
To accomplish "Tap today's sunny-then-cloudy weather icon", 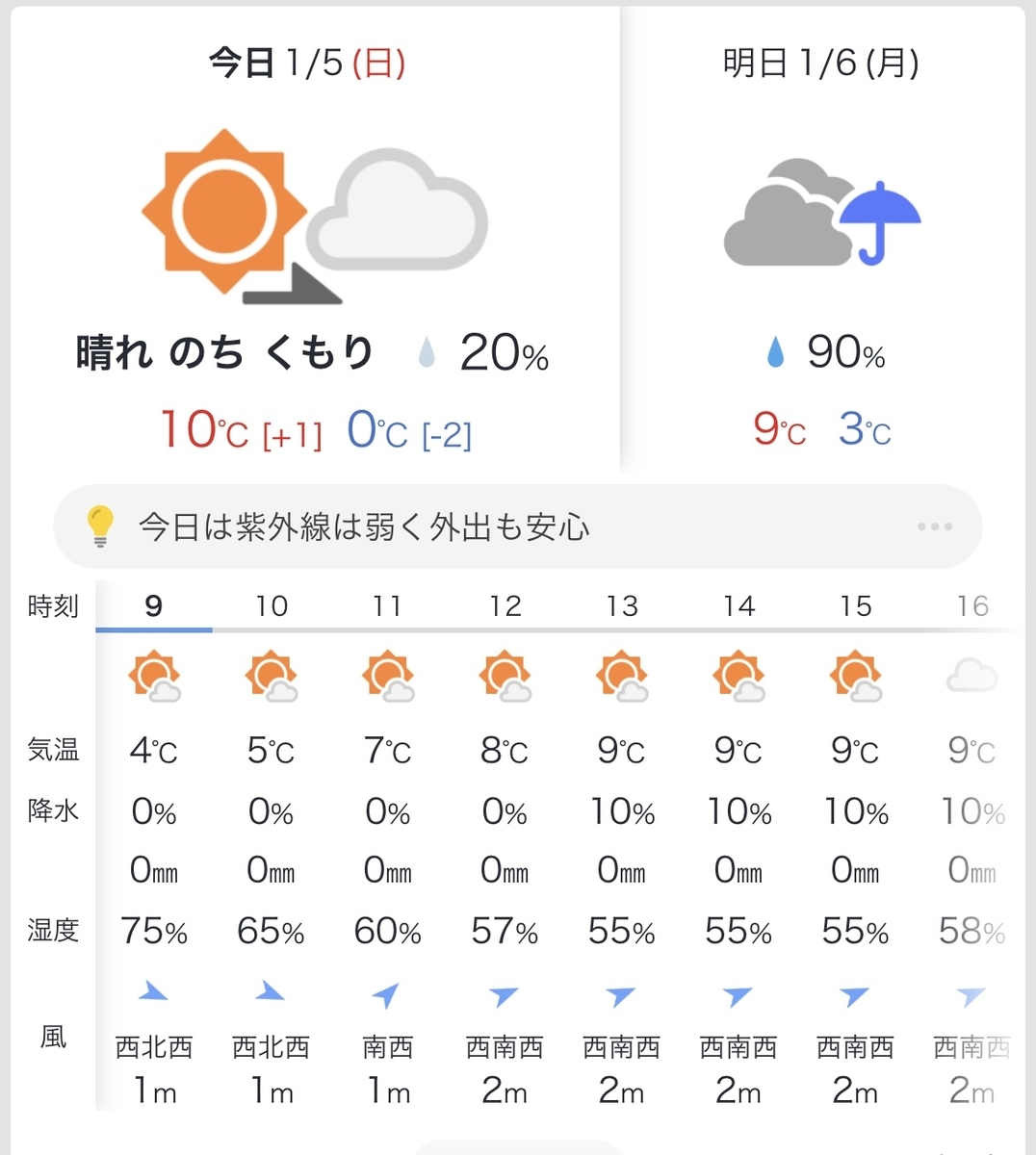I will (315, 217).
